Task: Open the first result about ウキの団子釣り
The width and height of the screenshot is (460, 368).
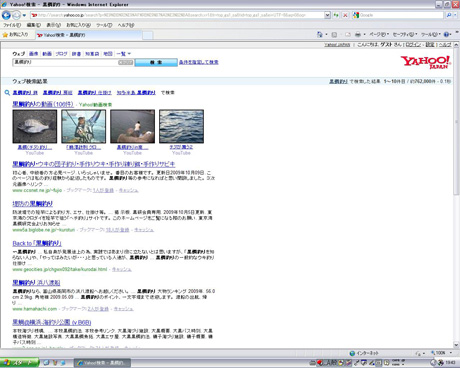Action: (94, 164)
